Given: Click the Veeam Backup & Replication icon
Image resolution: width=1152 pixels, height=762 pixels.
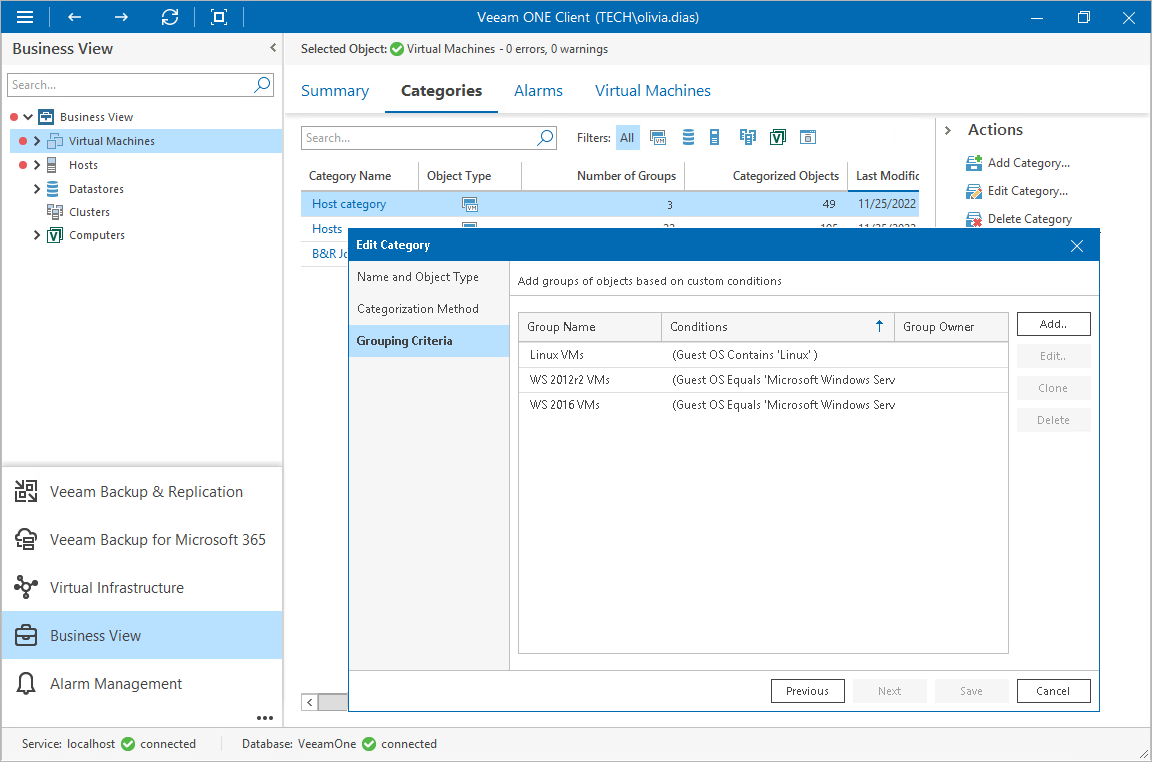Looking at the screenshot, I should click(26, 492).
